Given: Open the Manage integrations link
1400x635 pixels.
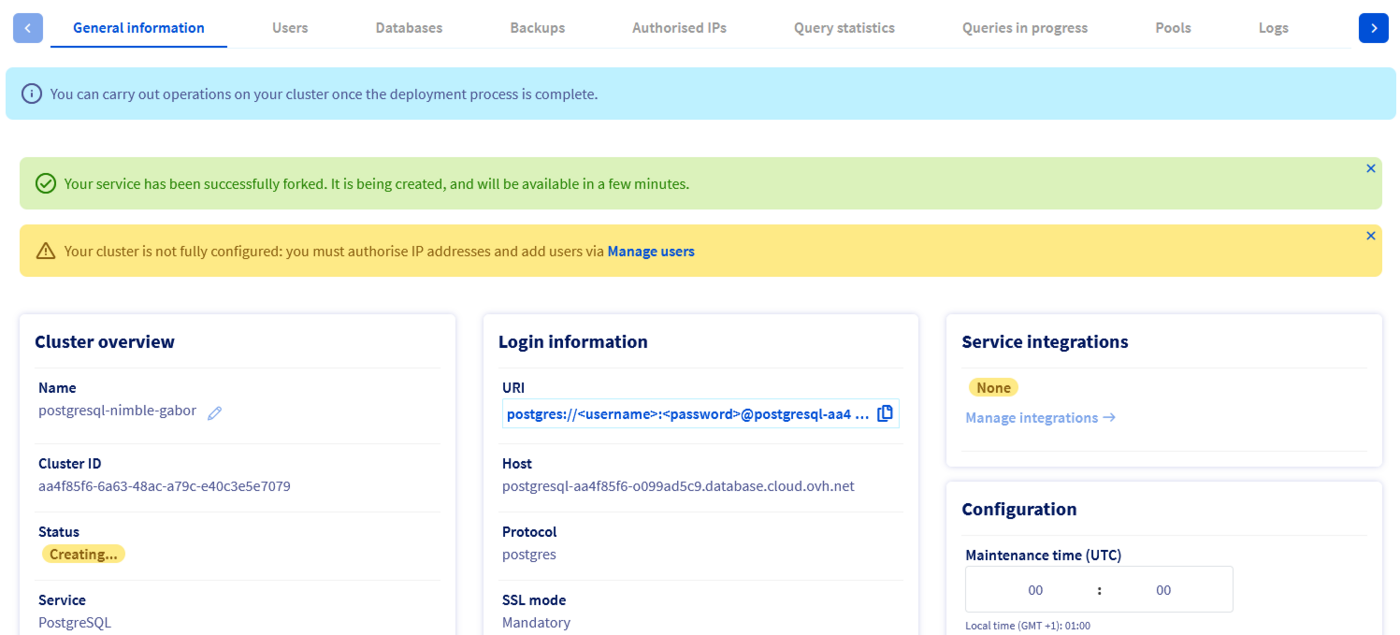Looking at the screenshot, I should [1040, 418].
